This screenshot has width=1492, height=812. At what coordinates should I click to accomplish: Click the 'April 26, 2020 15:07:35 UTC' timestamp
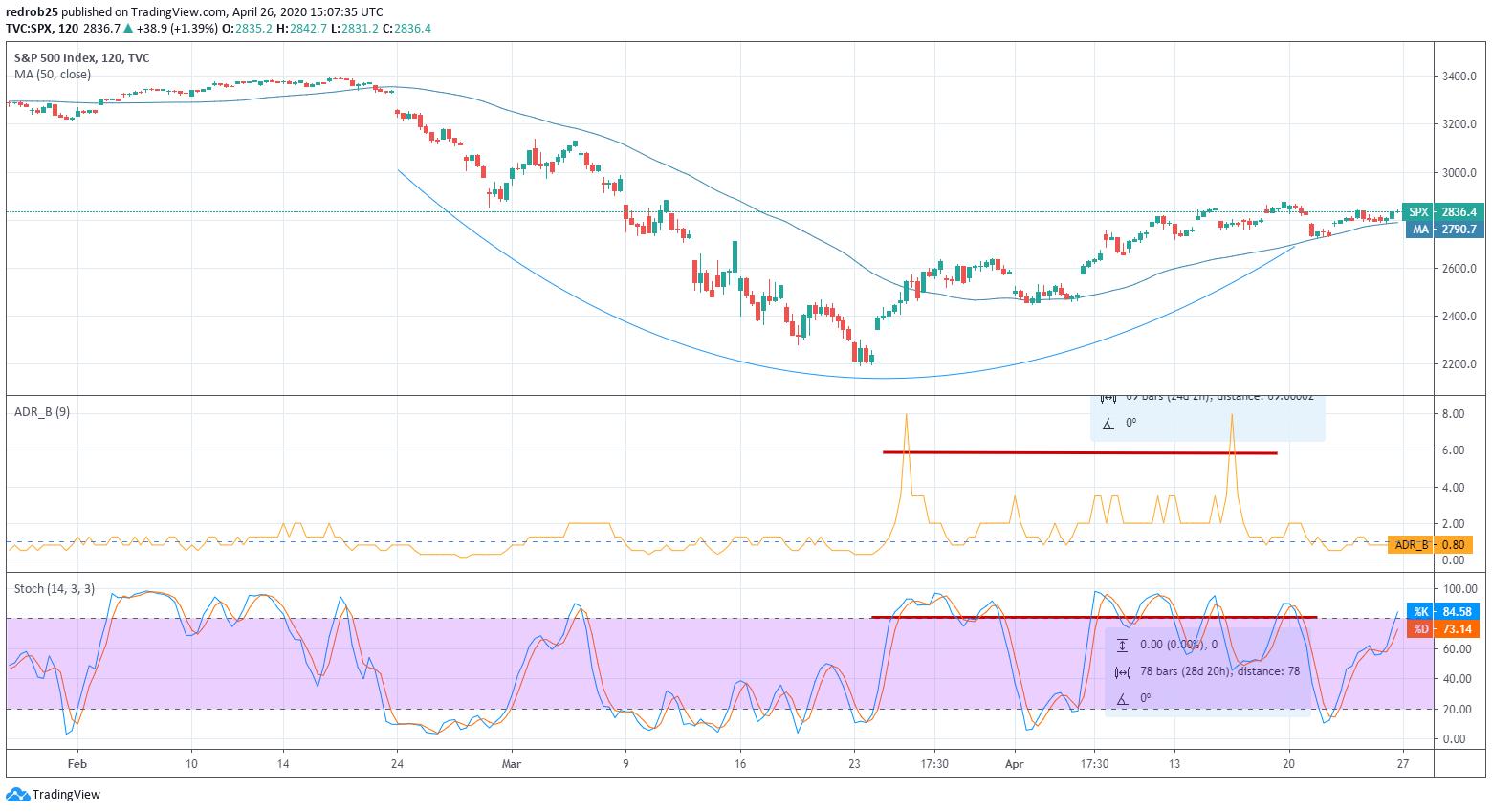coord(308,12)
